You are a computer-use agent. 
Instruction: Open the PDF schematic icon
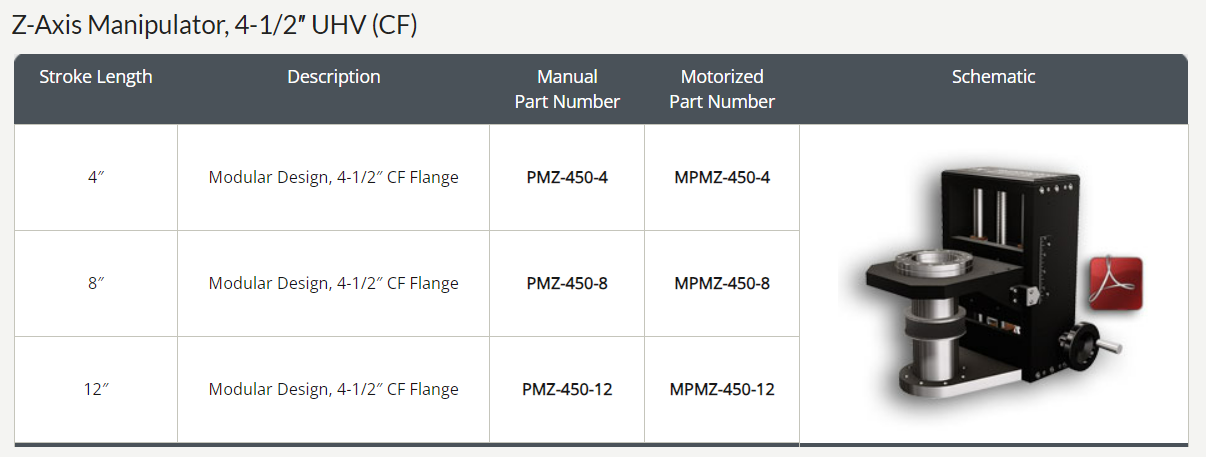(x=1116, y=283)
